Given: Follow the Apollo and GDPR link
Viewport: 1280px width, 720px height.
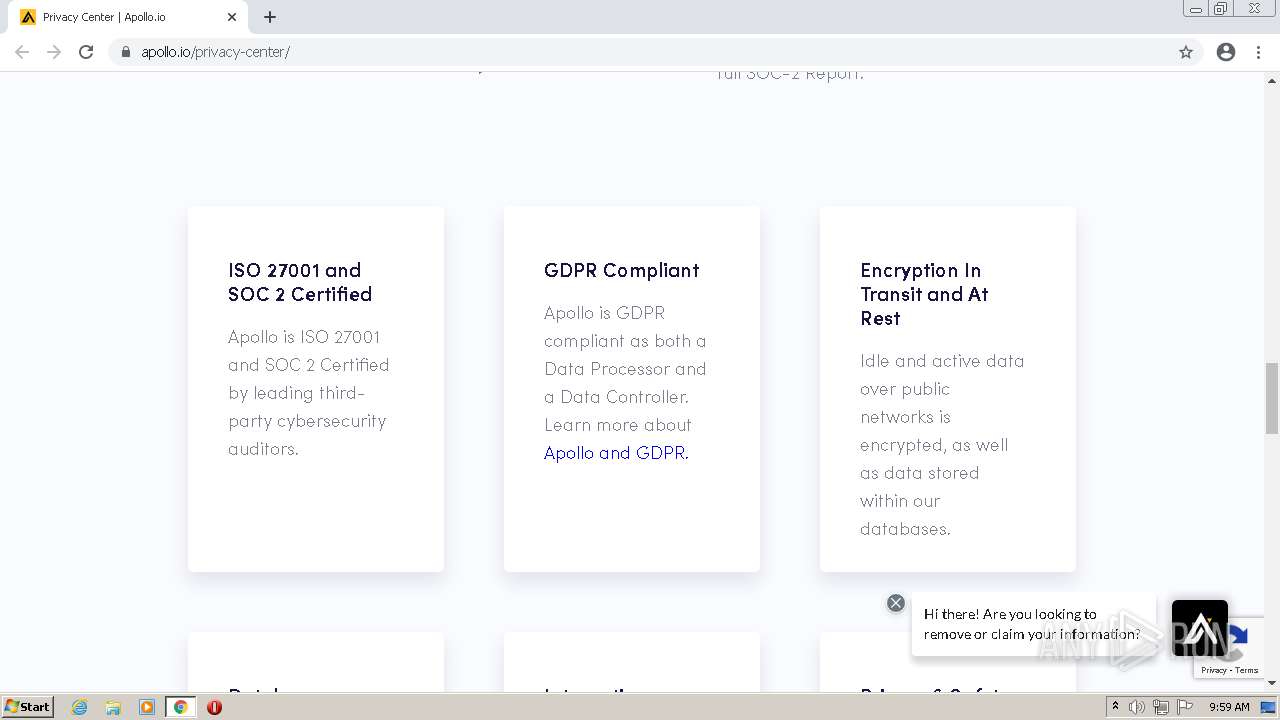Looking at the screenshot, I should point(614,453).
